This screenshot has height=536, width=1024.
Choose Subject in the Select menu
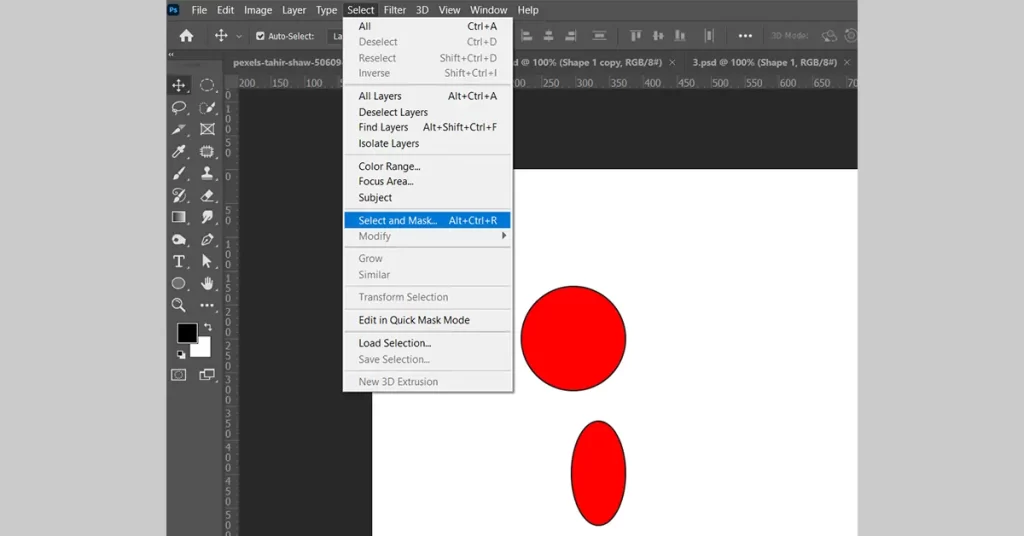tap(427, 198)
